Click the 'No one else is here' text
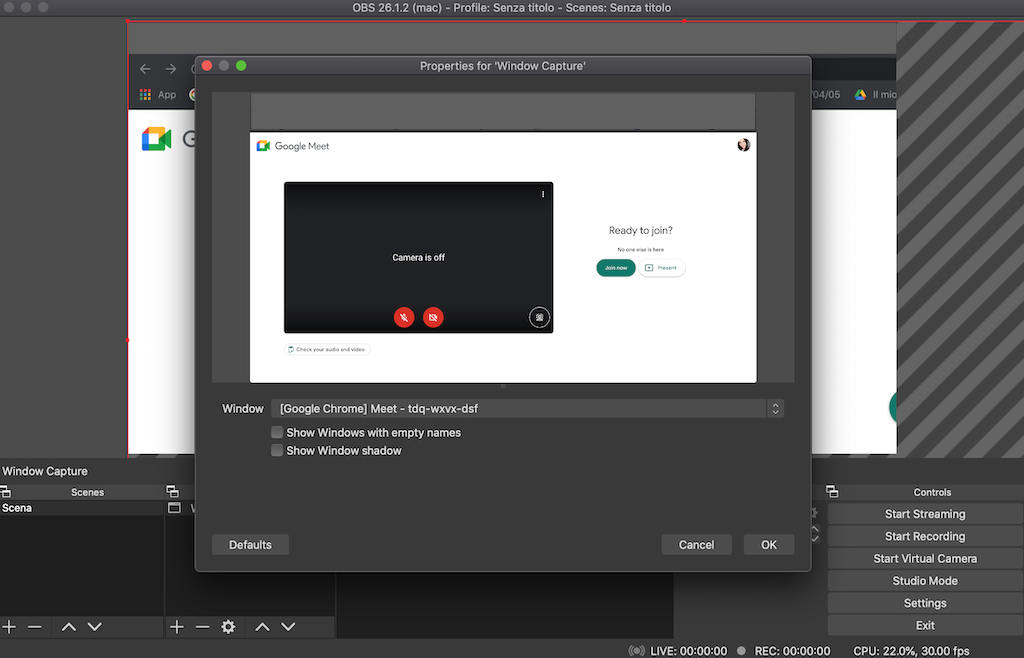This screenshot has width=1024, height=658. [x=641, y=249]
